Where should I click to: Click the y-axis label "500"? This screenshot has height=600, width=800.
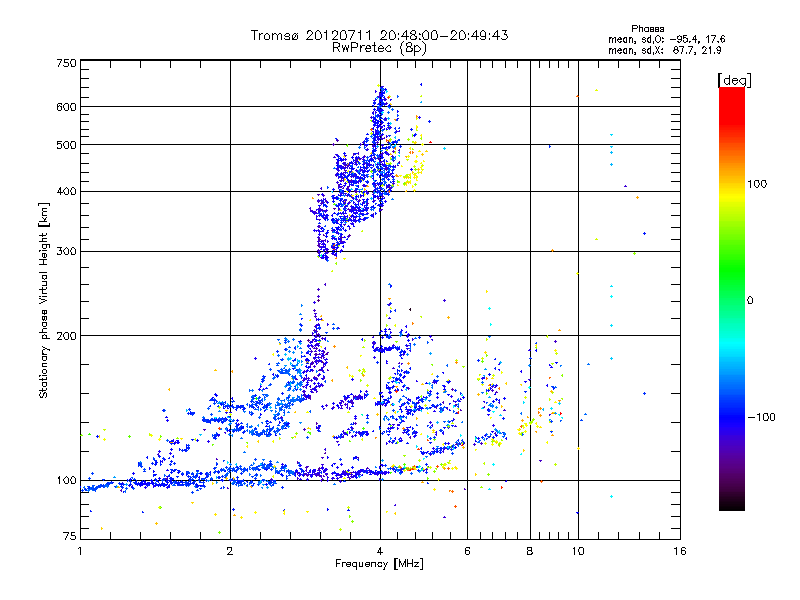pyautogui.click(x=66, y=145)
